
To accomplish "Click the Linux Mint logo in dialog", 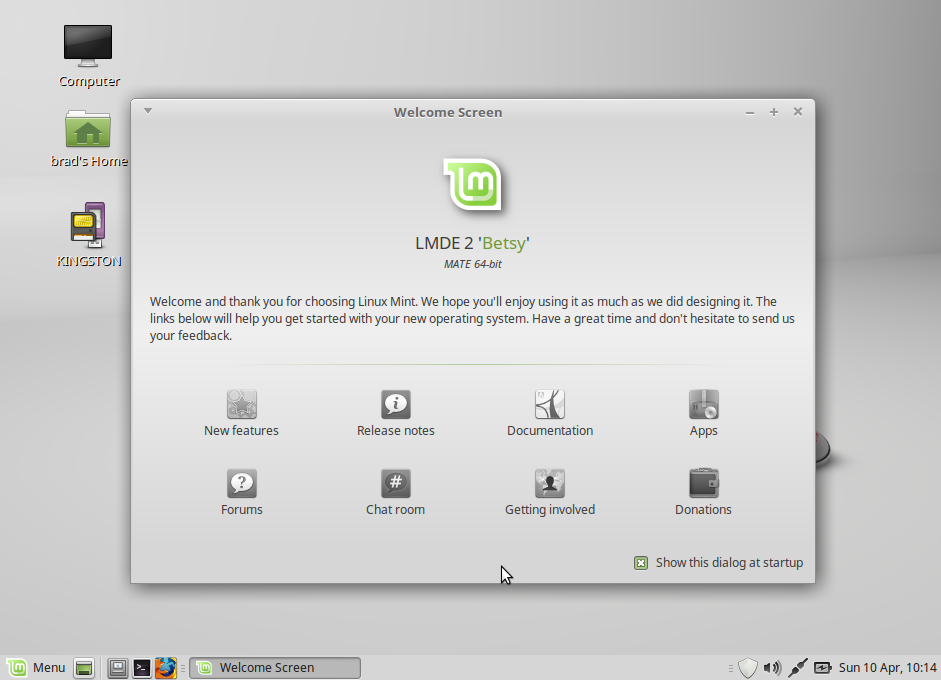I will tap(473, 184).
